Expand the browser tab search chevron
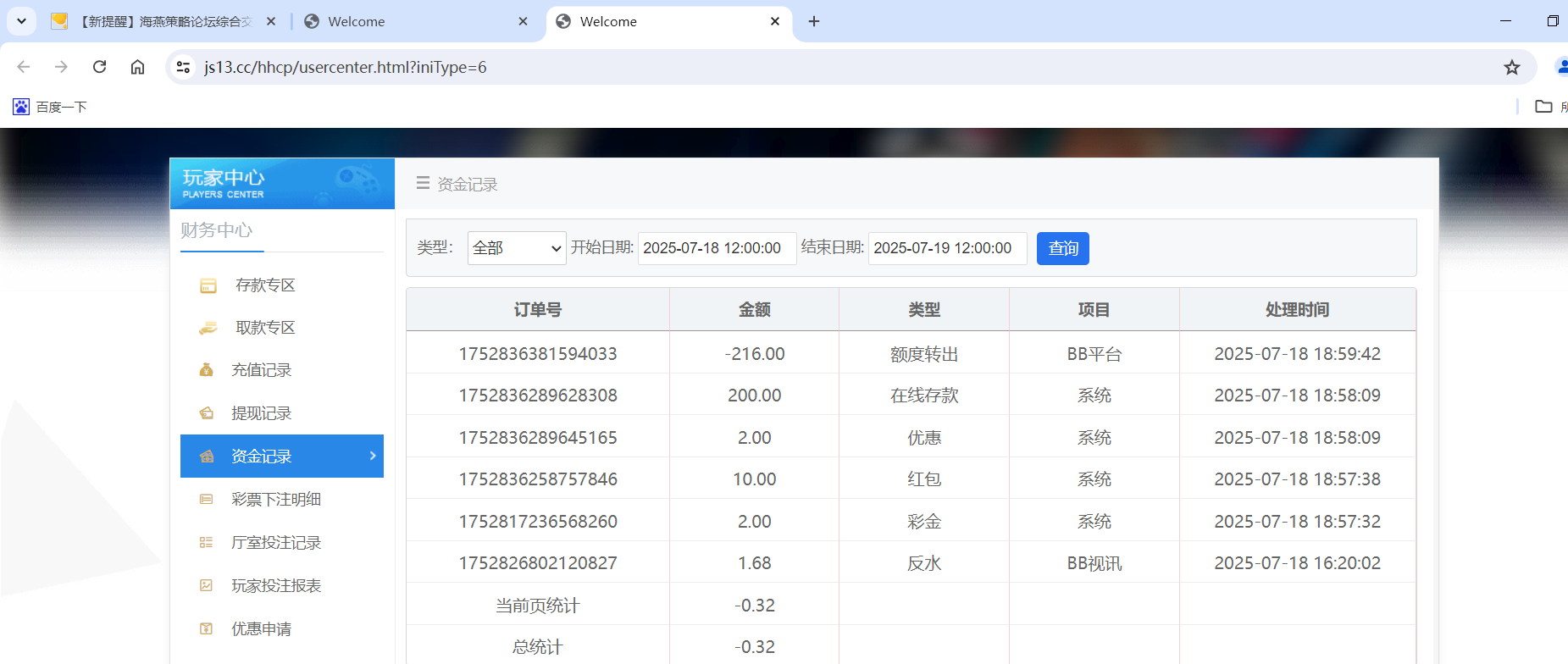The width and height of the screenshot is (1568, 664). point(21,21)
